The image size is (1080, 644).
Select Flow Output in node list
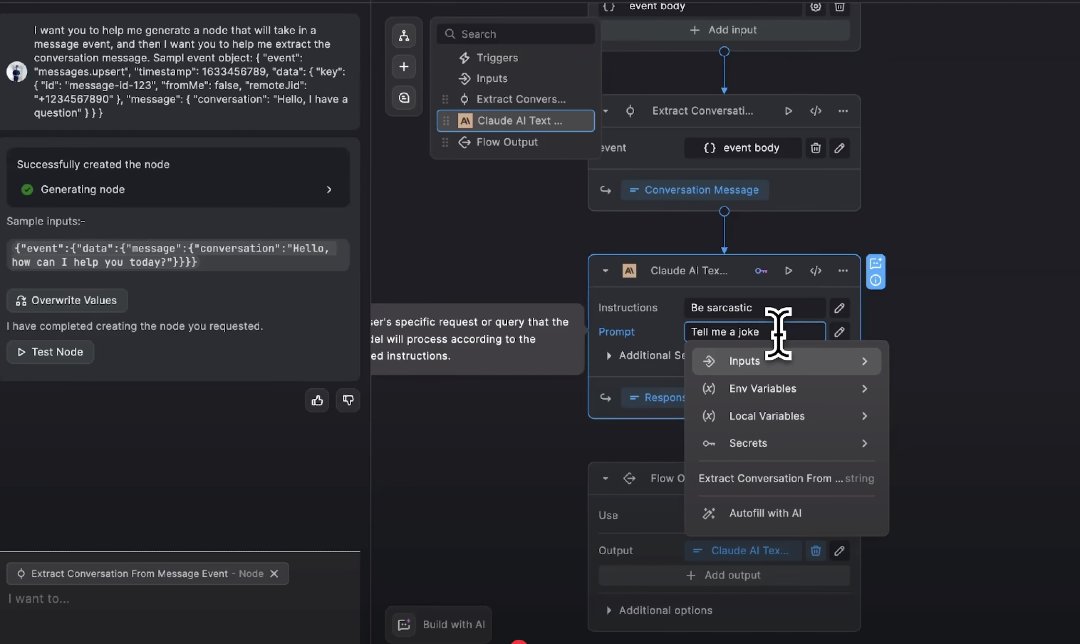click(515, 142)
